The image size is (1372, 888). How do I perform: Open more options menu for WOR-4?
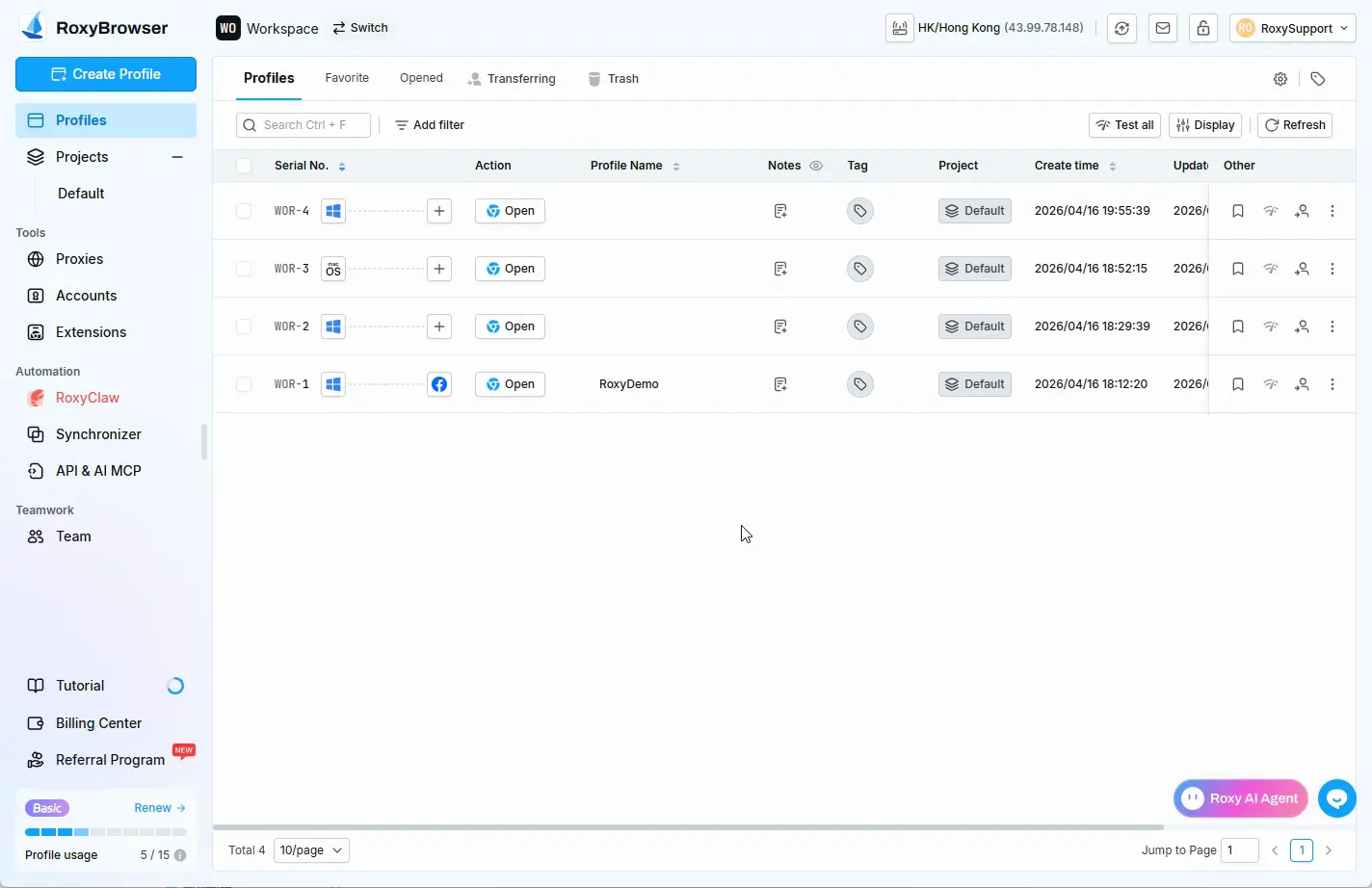(x=1332, y=211)
